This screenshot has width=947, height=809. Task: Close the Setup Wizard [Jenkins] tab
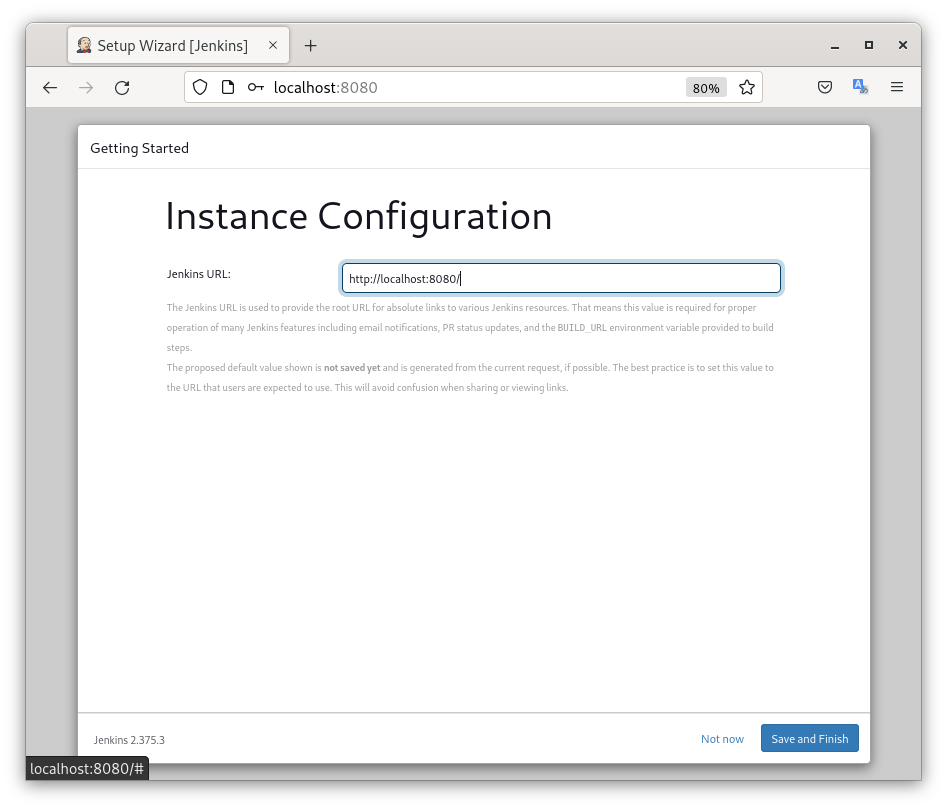coord(273,46)
